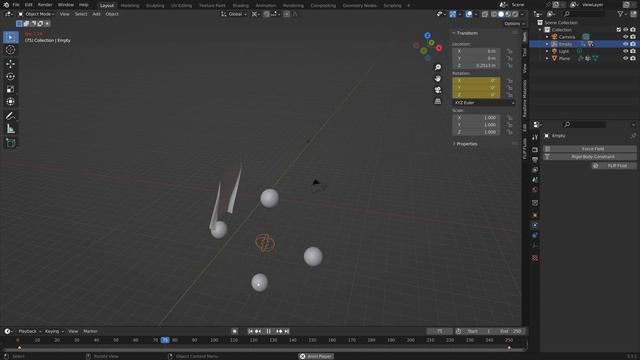Jump to the timeline start frame
640x360 pixels.
tap(250, 331)
